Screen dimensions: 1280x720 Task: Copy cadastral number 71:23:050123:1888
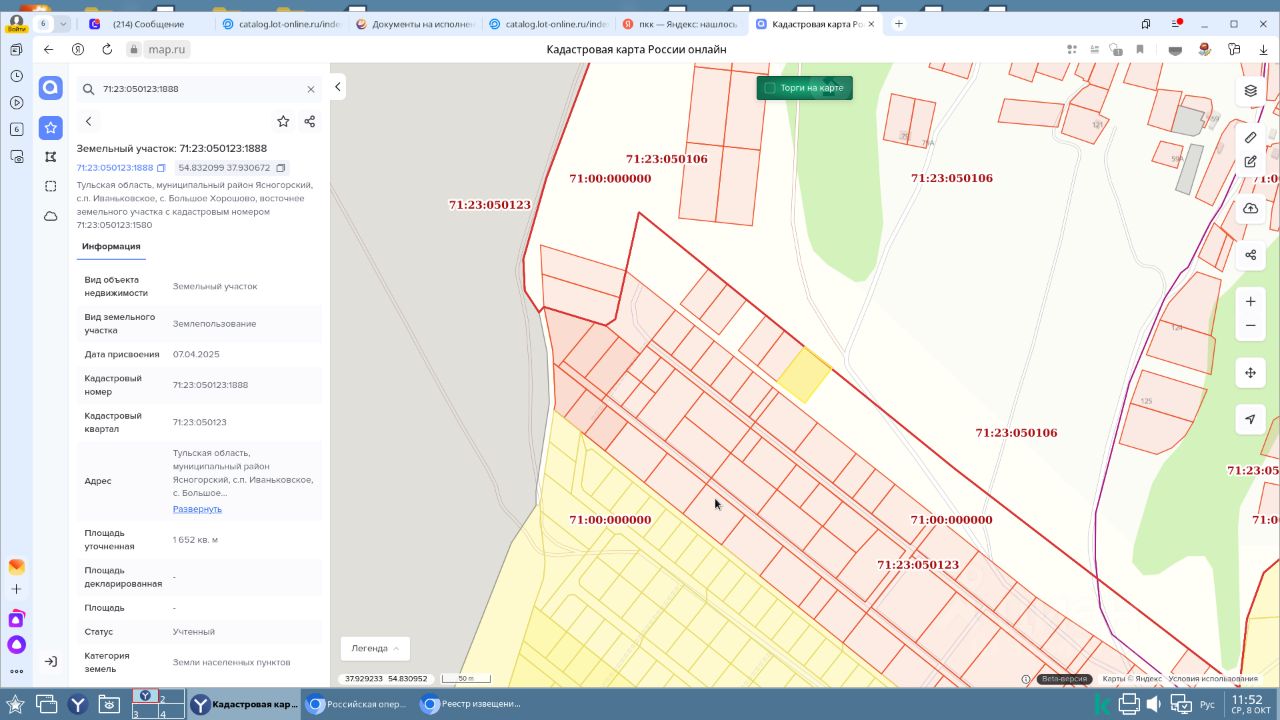point(161,168)
